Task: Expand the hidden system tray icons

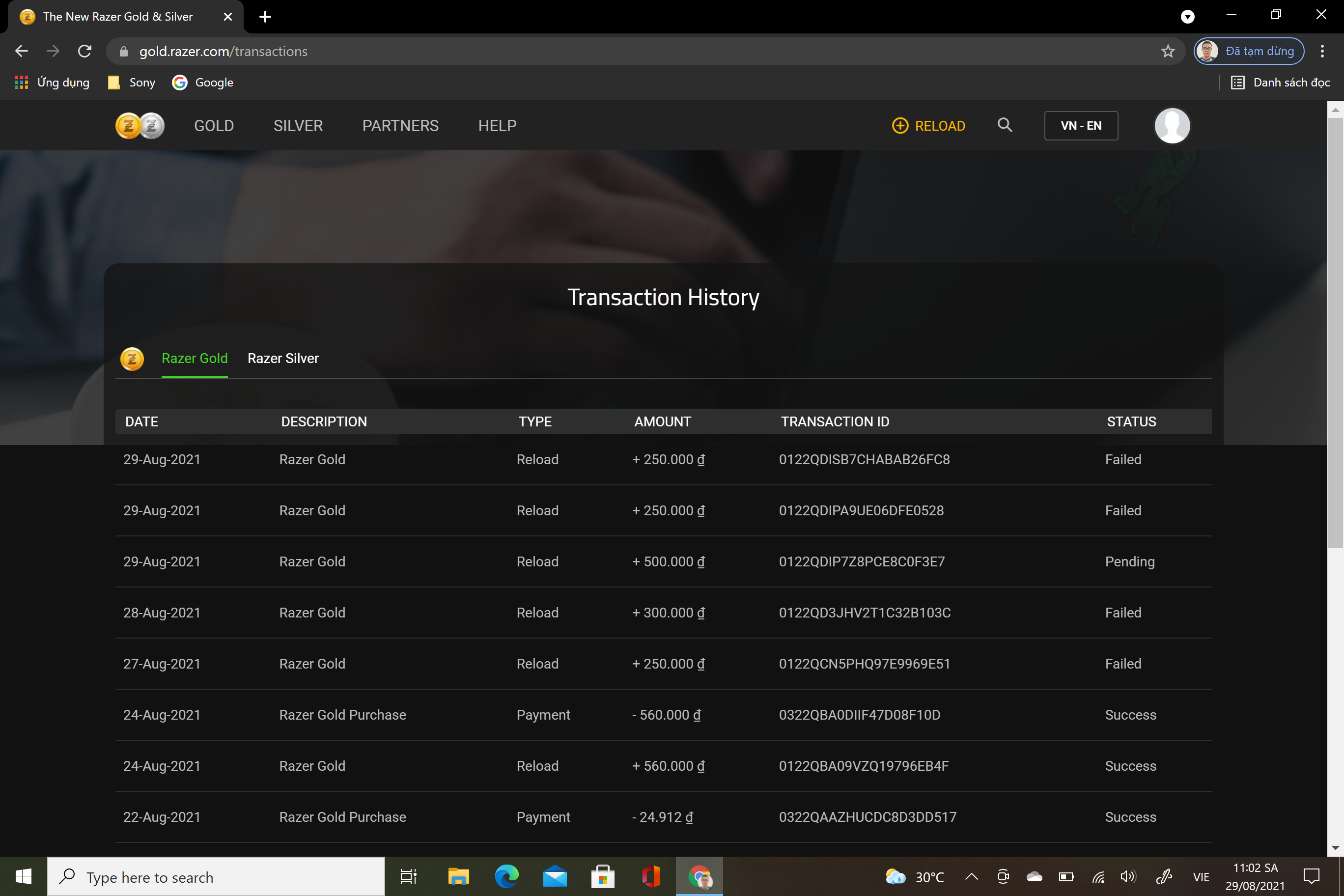Action: pos(972,876)
